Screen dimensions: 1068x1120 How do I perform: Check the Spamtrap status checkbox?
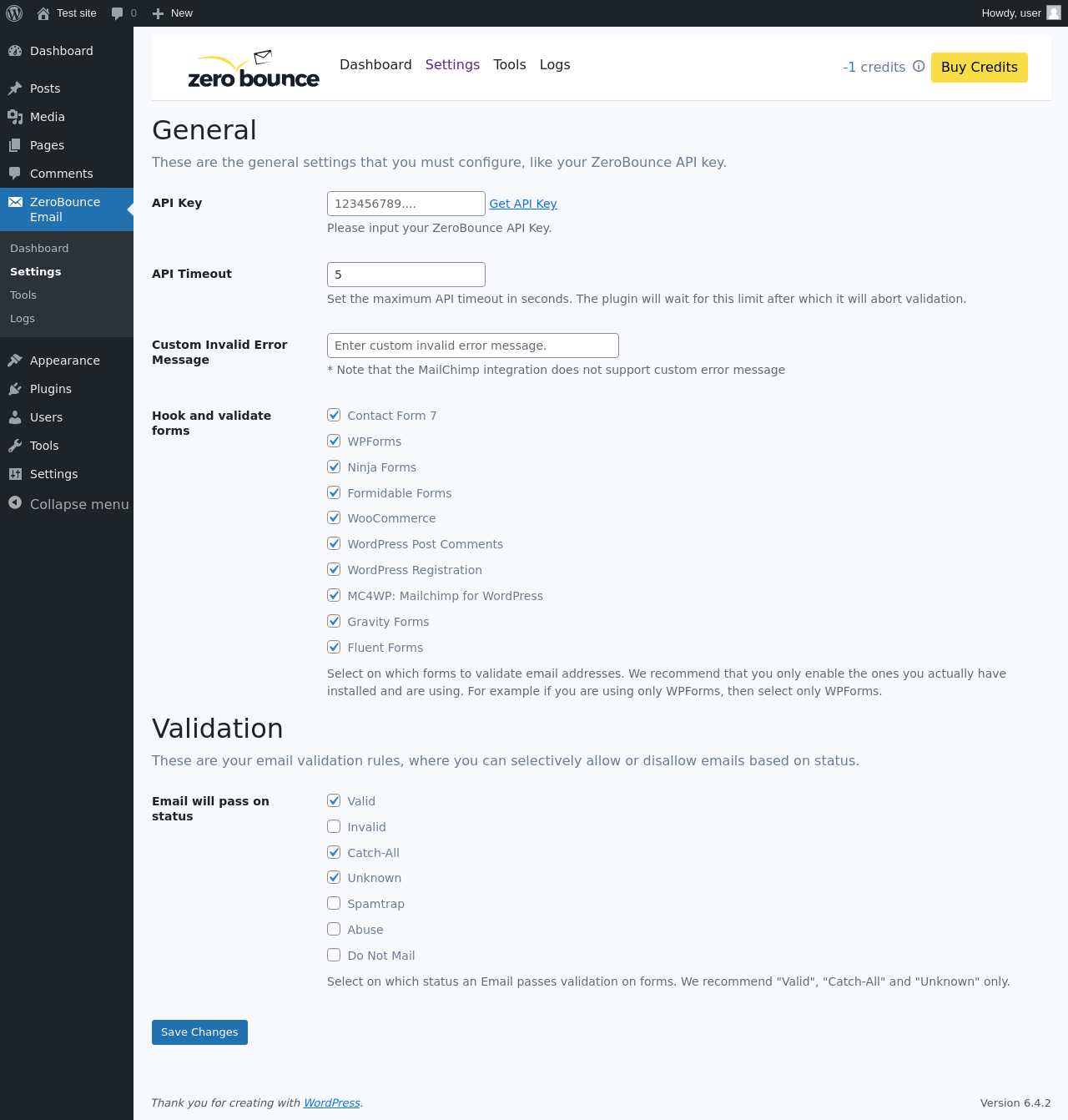tap(334, 903)
